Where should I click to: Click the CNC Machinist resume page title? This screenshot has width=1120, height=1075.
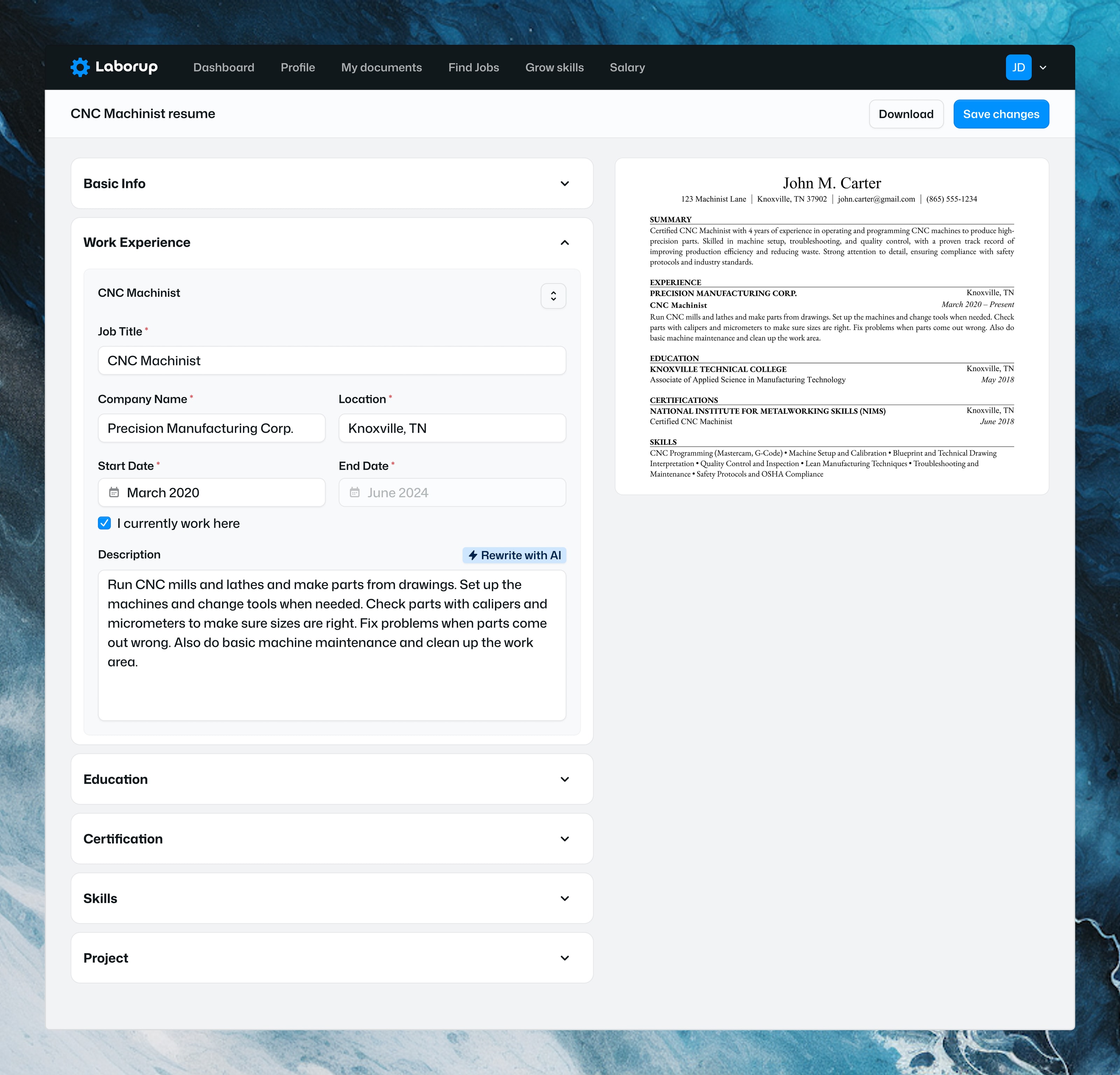[x=143, y=114]
